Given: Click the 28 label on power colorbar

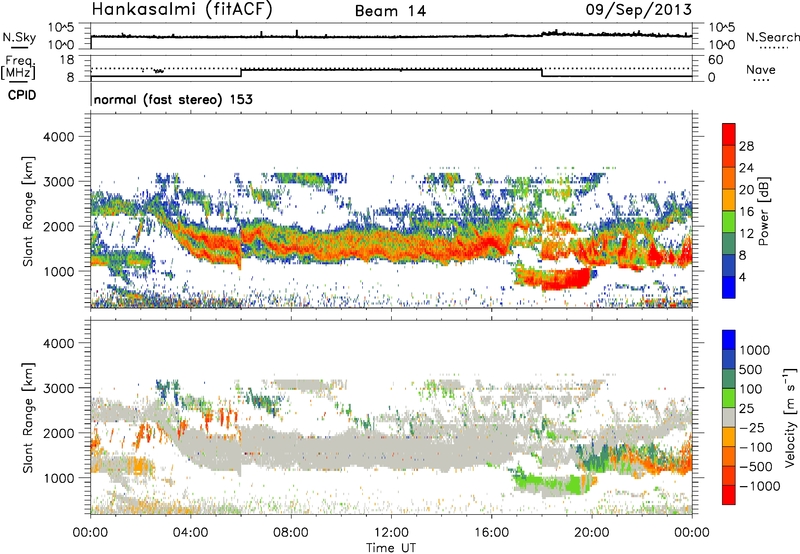Looking at the screenshot, I should click(x=746, y=146).
